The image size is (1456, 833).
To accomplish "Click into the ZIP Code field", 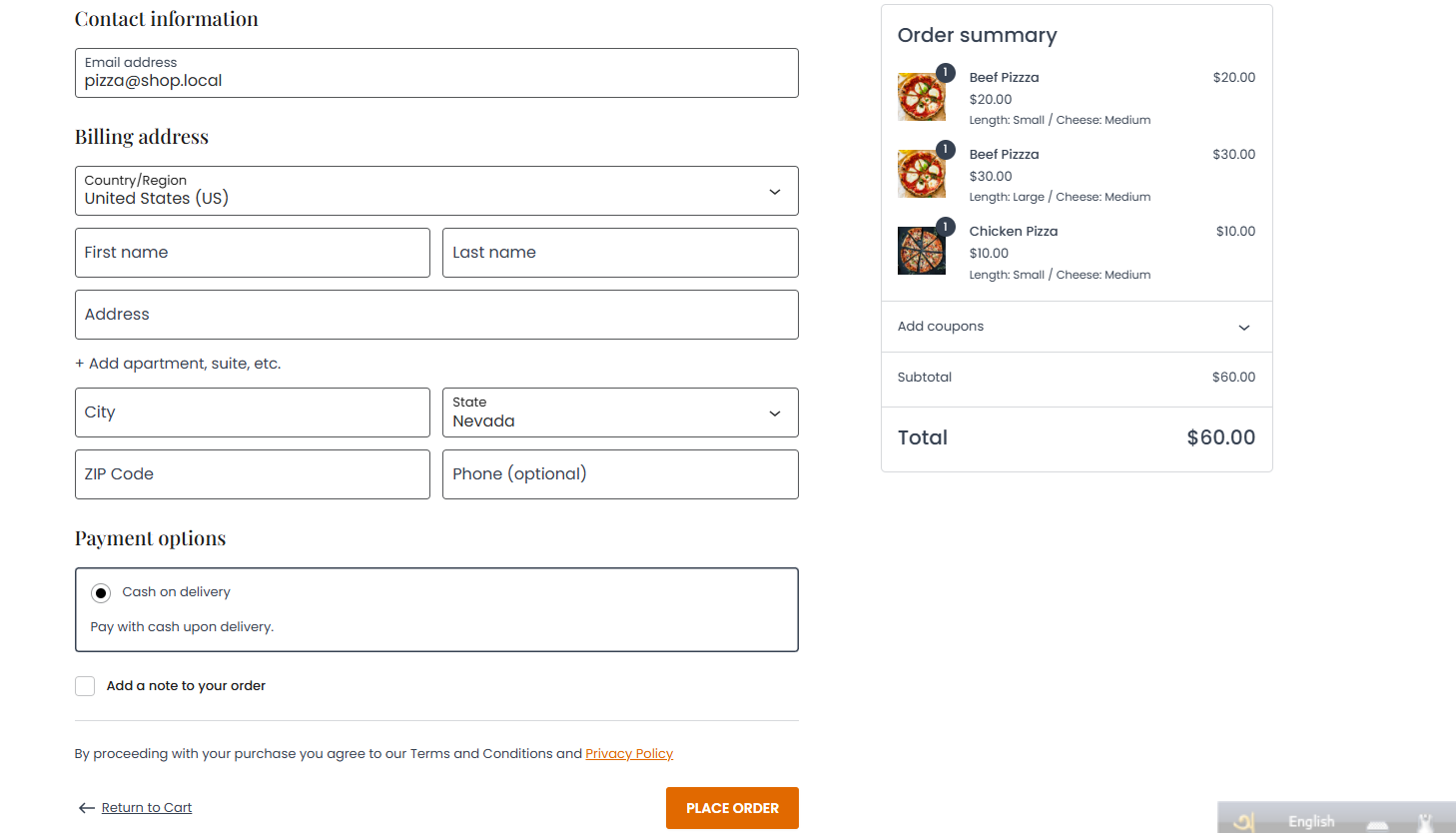I will pos(253,474).
